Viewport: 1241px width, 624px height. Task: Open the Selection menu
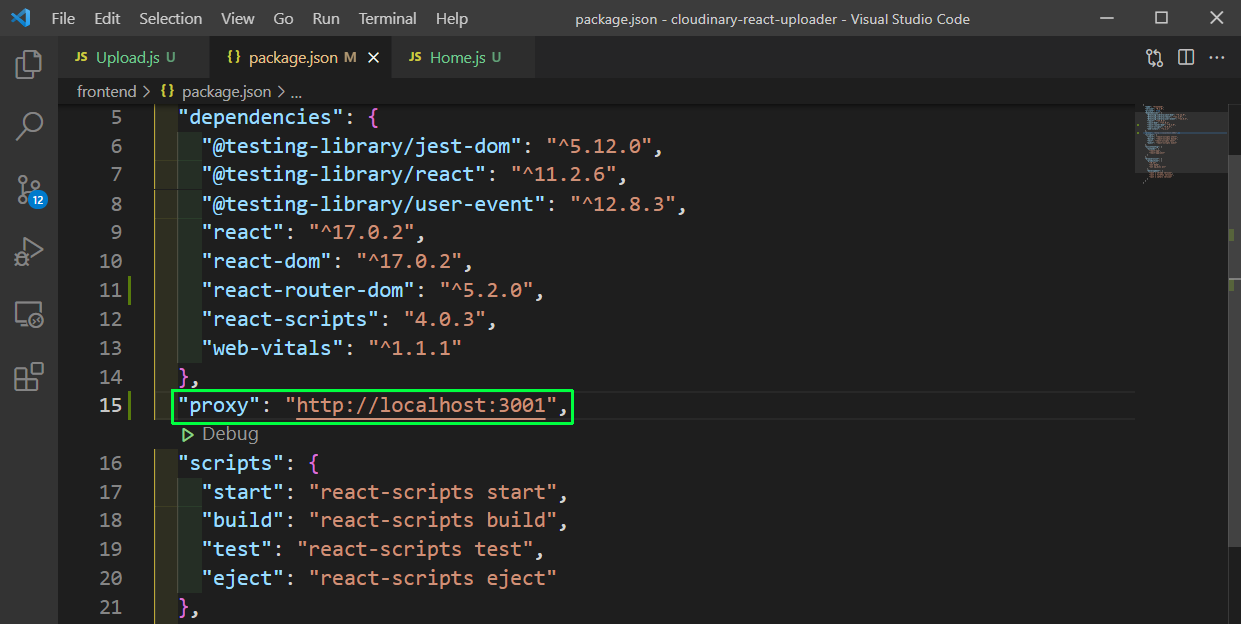(170, 18)
